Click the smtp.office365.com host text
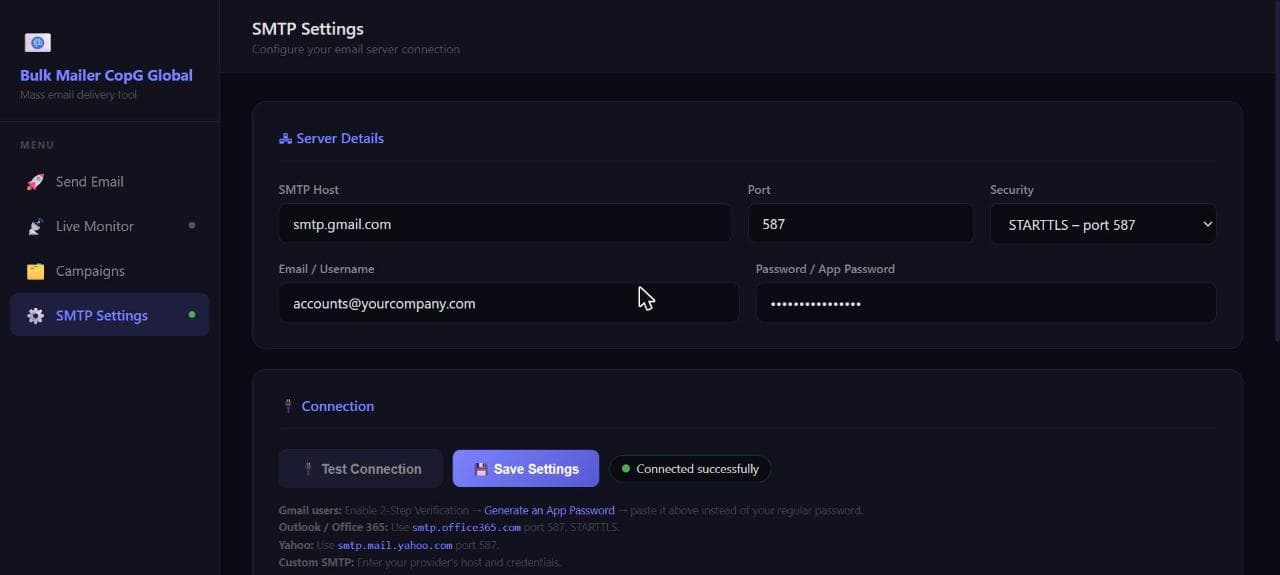Screen dimensions: 1280x575 click(466, 528)
